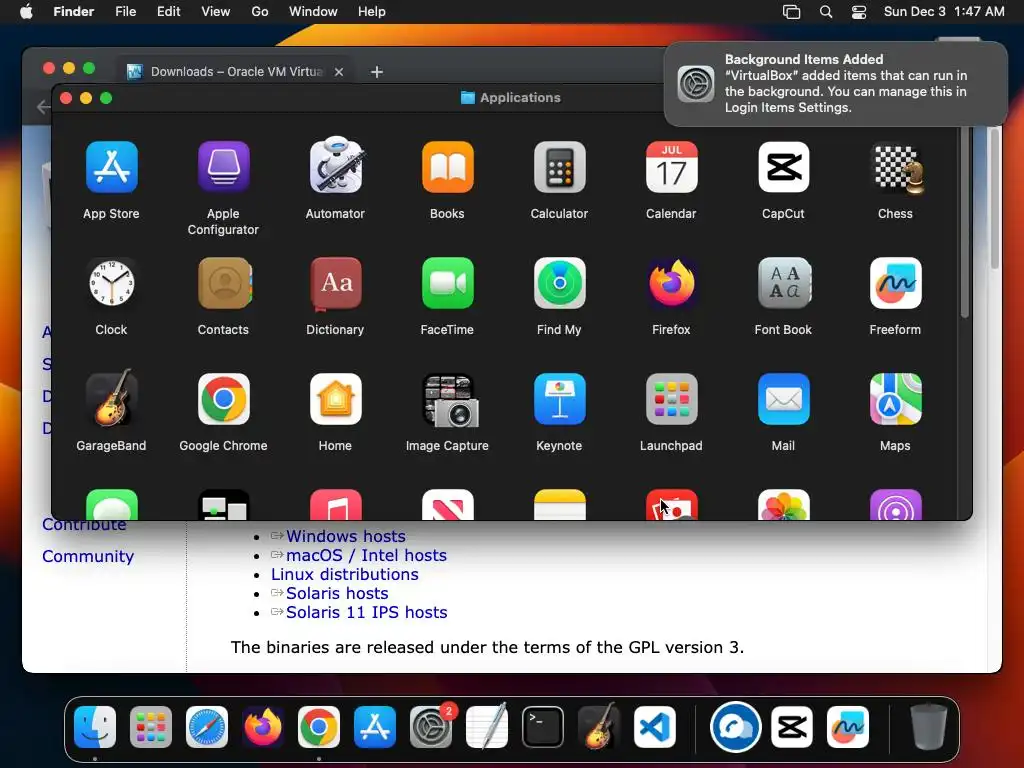Select the Keynote app icon
The height and width of the screenshot is (768, 1024).
[560, 399]
